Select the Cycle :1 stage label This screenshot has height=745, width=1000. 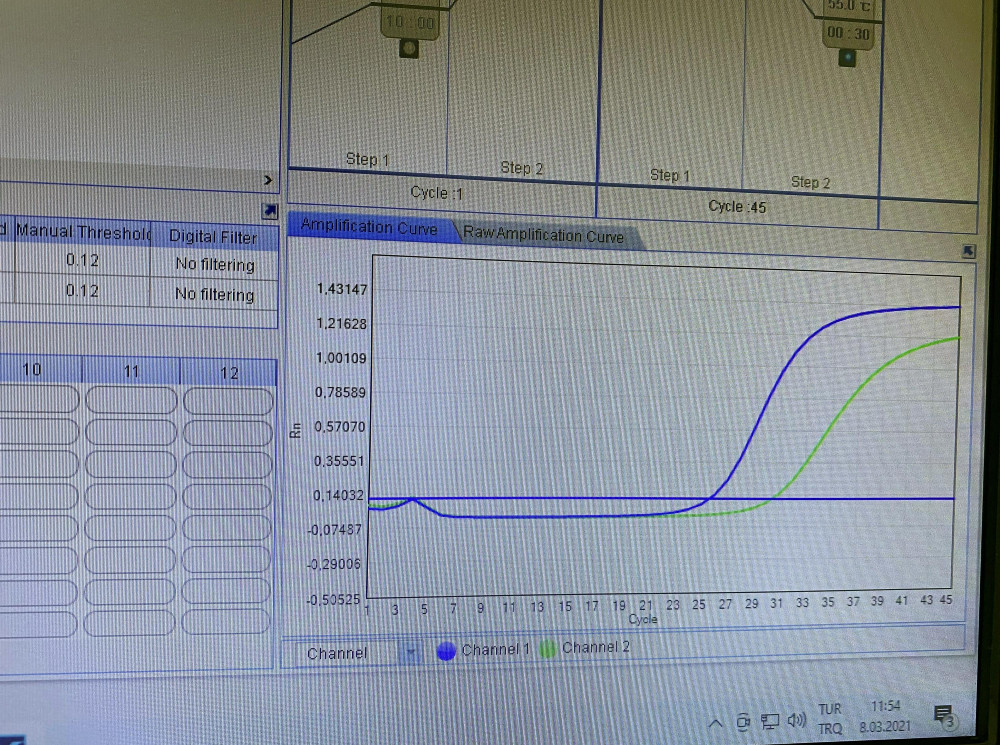[437, 193]
